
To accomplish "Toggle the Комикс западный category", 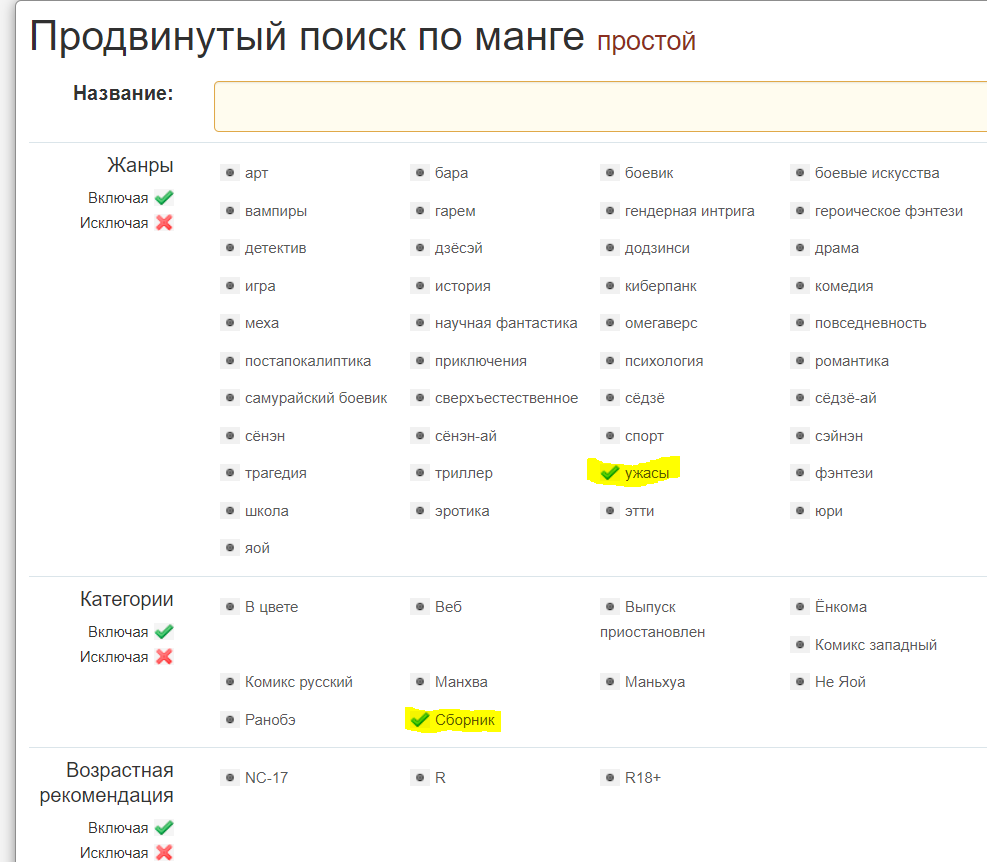I will click(x=875, y=645).
